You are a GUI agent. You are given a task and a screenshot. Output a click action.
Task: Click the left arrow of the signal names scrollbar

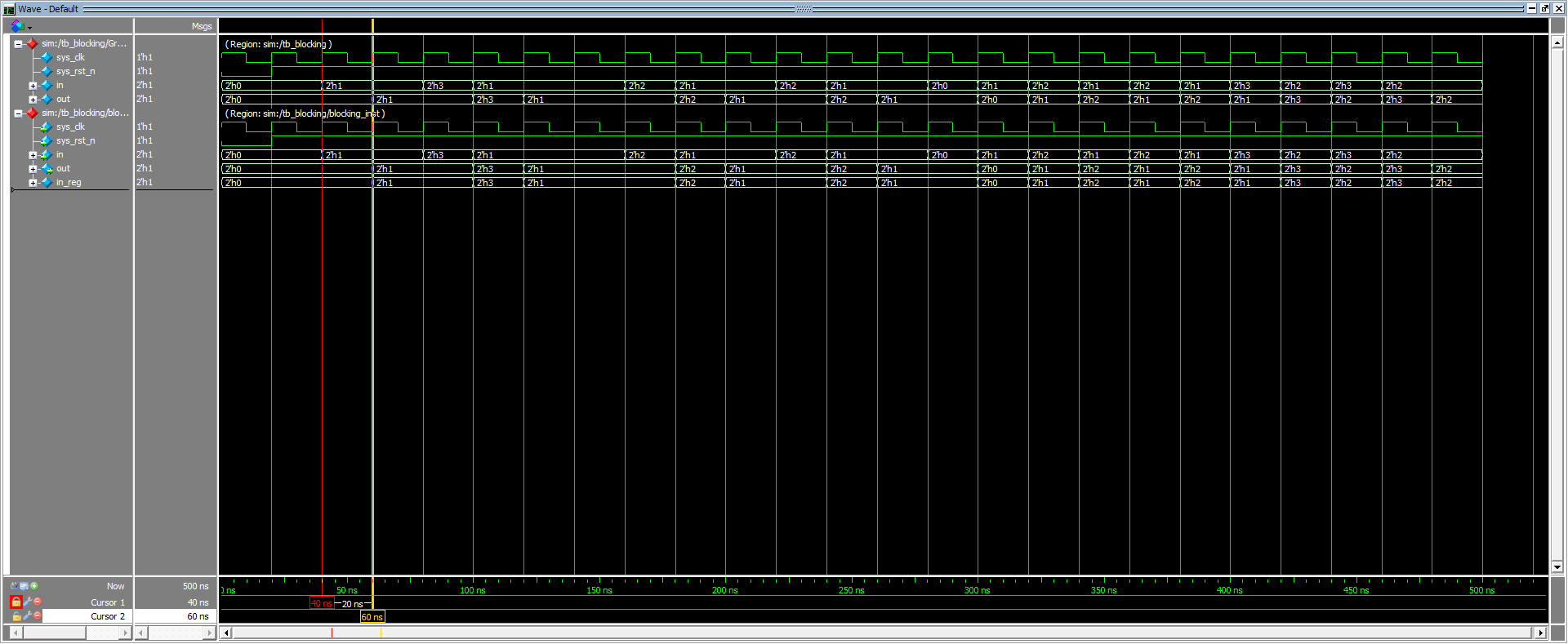(x=16, y=633)
